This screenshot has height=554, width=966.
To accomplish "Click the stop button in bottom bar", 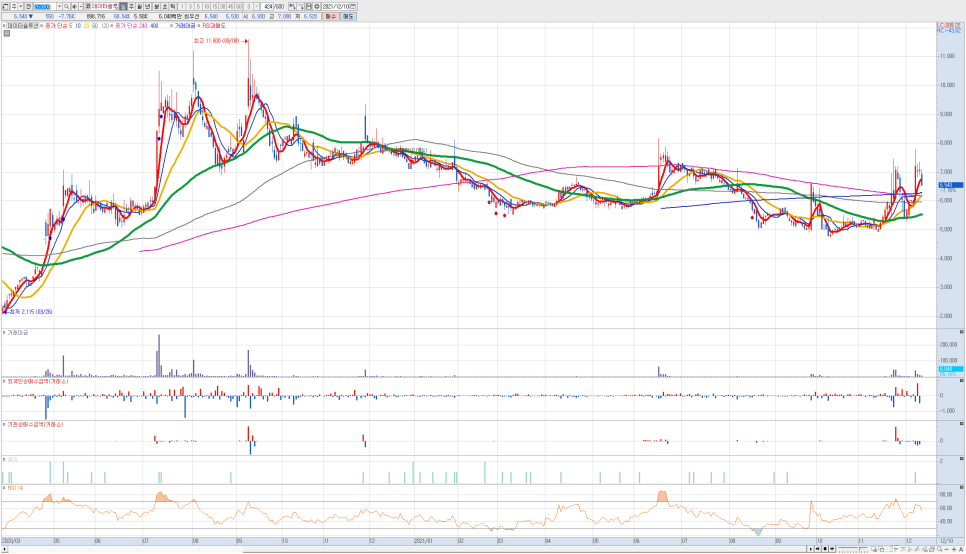I will [825, 549].
